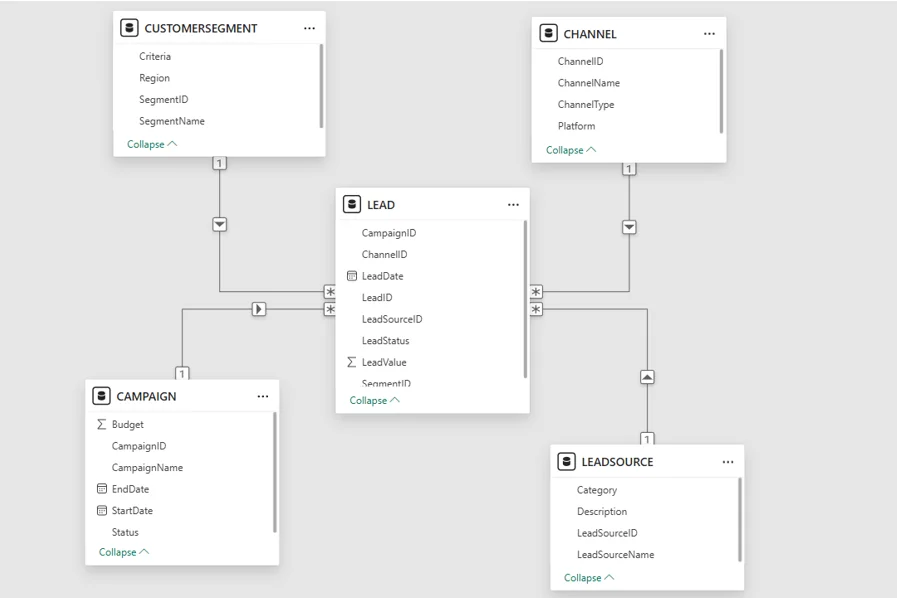Click the table icon on the CAMPAIGN header
The height and width of the screenshot is (598, 897).
101,395
